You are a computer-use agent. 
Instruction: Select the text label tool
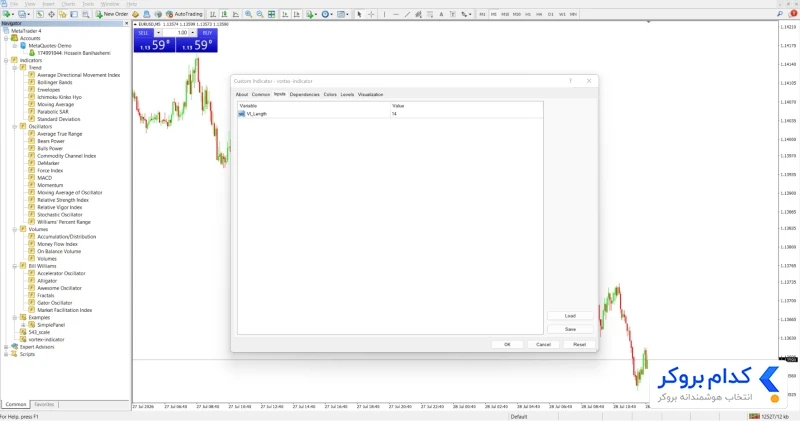(453, 14)
